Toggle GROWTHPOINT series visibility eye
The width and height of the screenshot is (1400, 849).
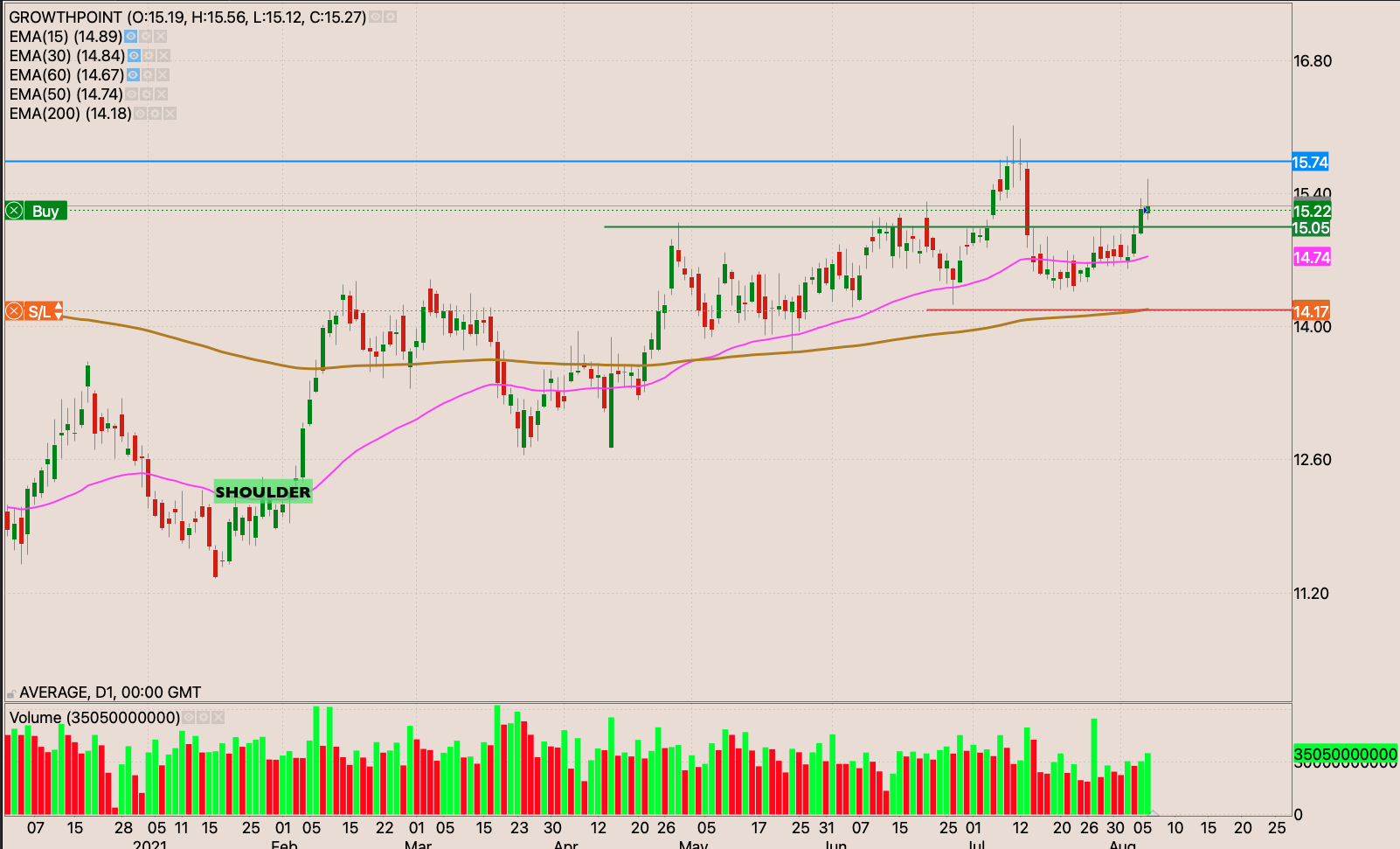click(375, 17)
